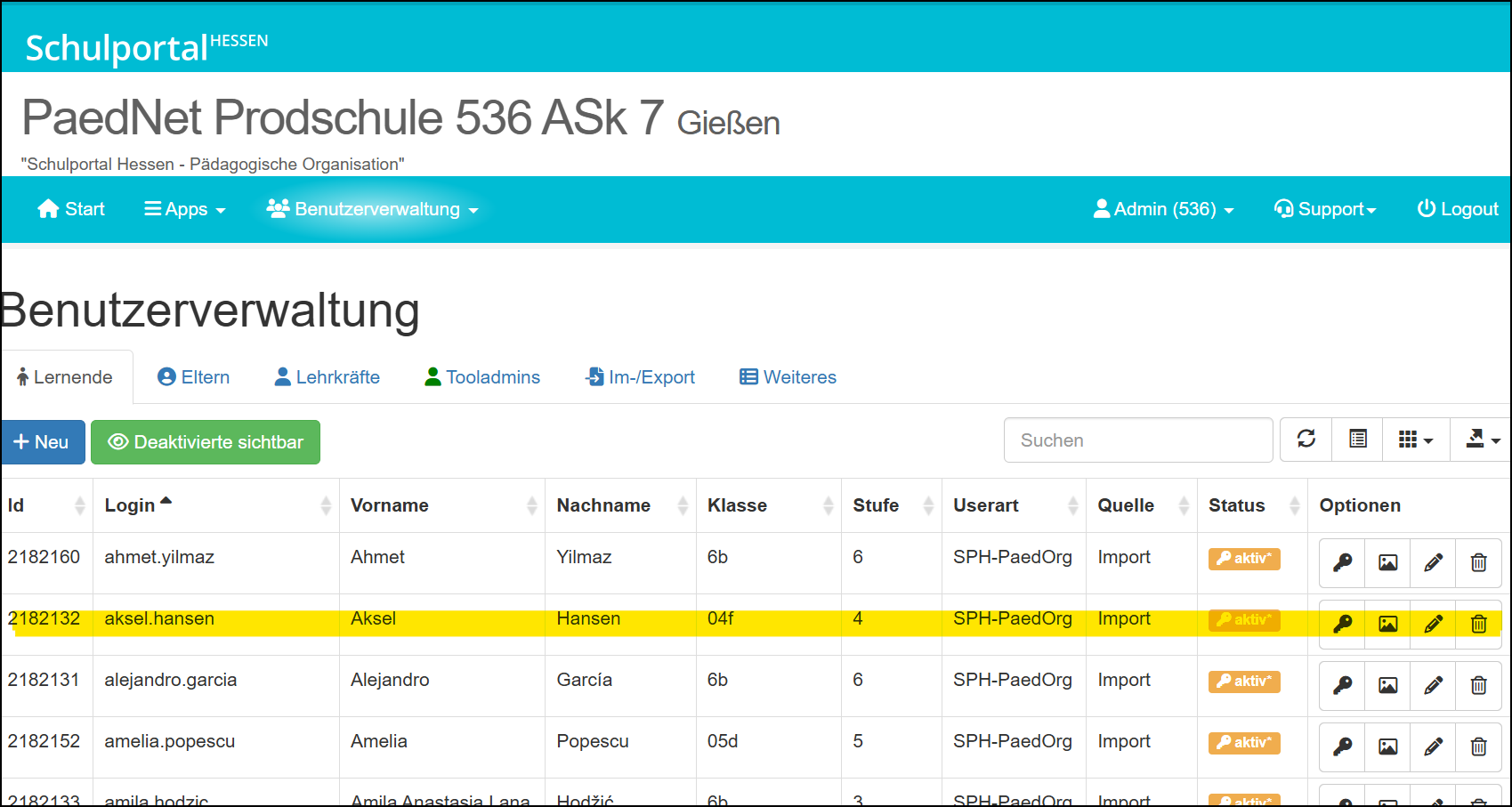Delete aksel.hansen using trash icon
1512x807 pixels.
tap(1478, 624)
